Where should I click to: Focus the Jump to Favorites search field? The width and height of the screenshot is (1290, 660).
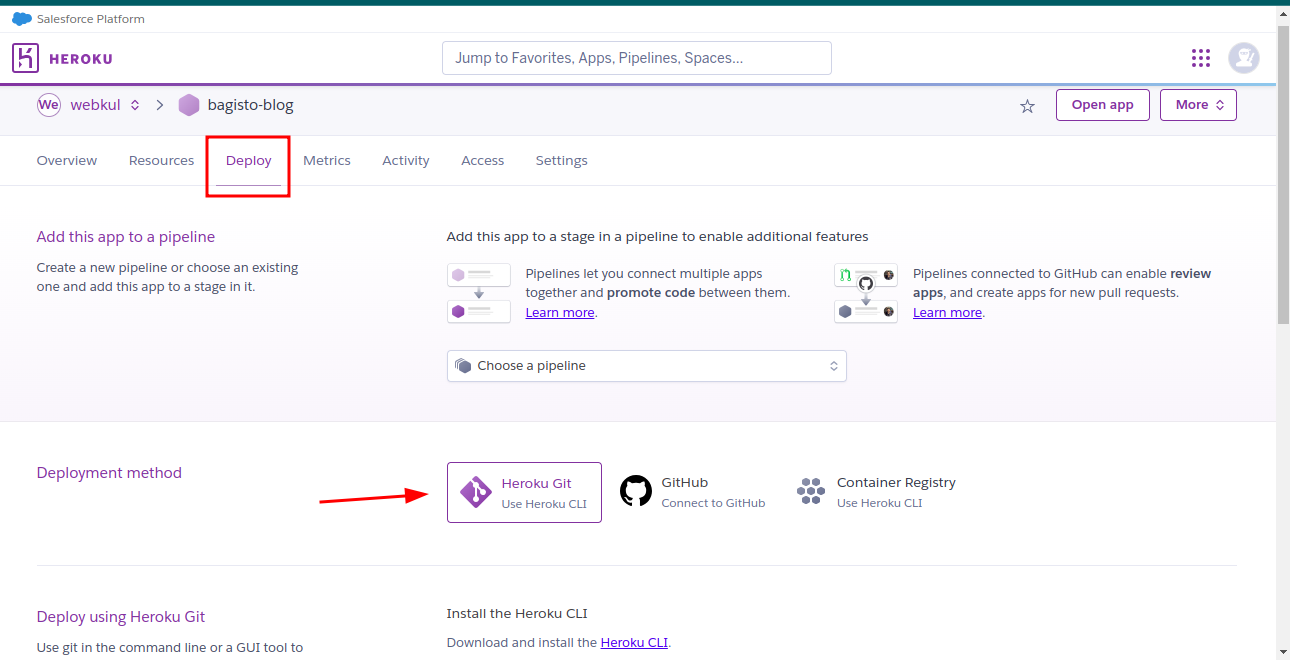point(637,58)
